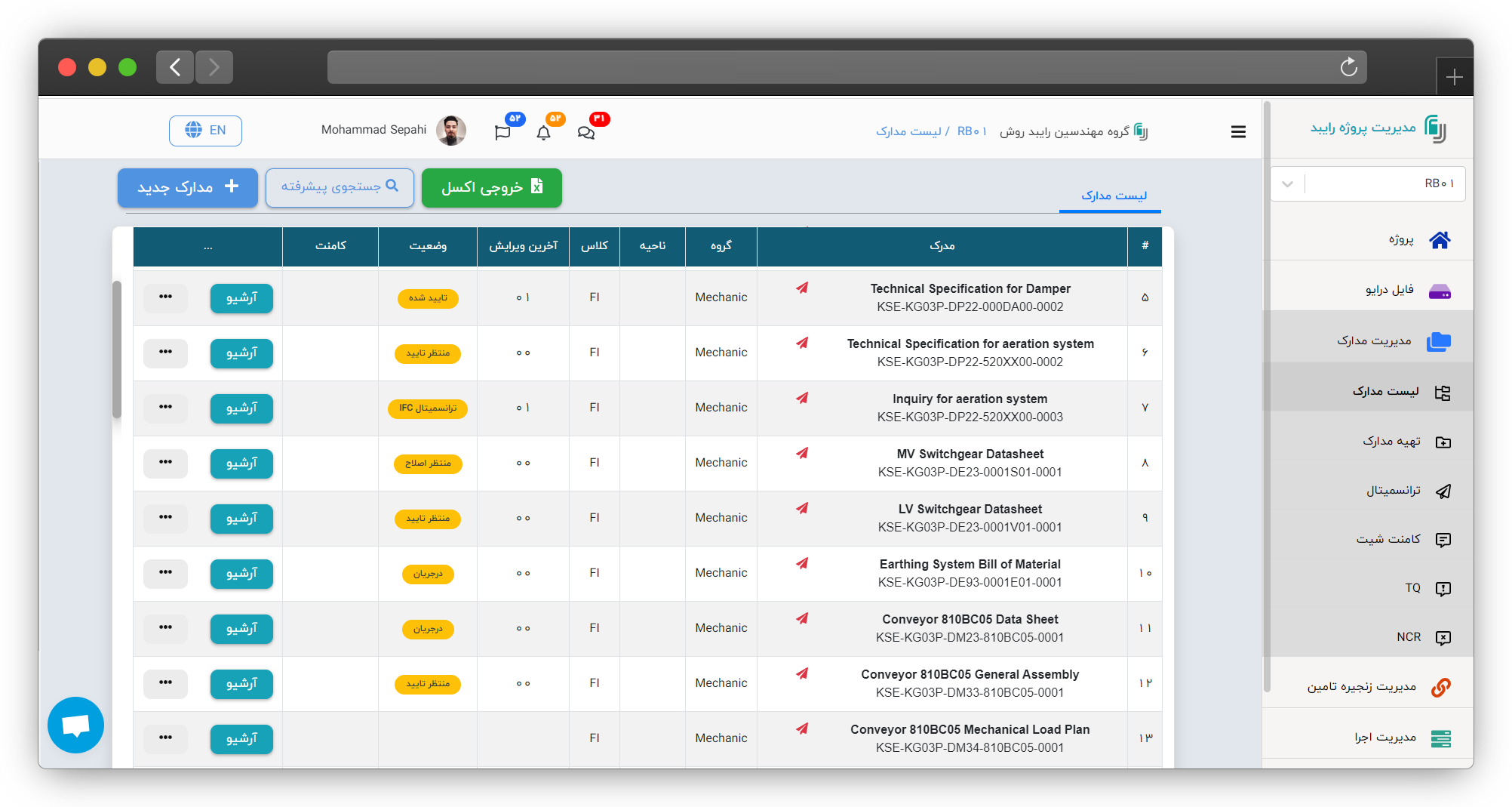Screen dimensions: 1512x807
Task: Click the paper plane ترانسمیتال icon
Action: coord(1443,491)
